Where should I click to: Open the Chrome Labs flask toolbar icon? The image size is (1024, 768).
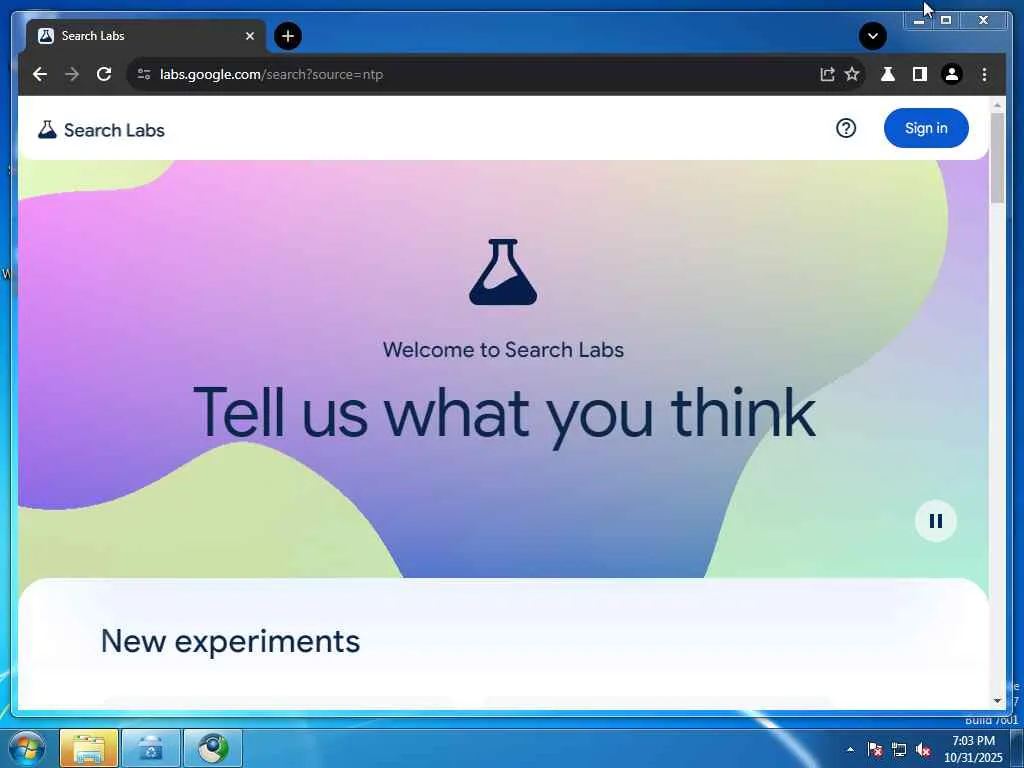(888, 74)
